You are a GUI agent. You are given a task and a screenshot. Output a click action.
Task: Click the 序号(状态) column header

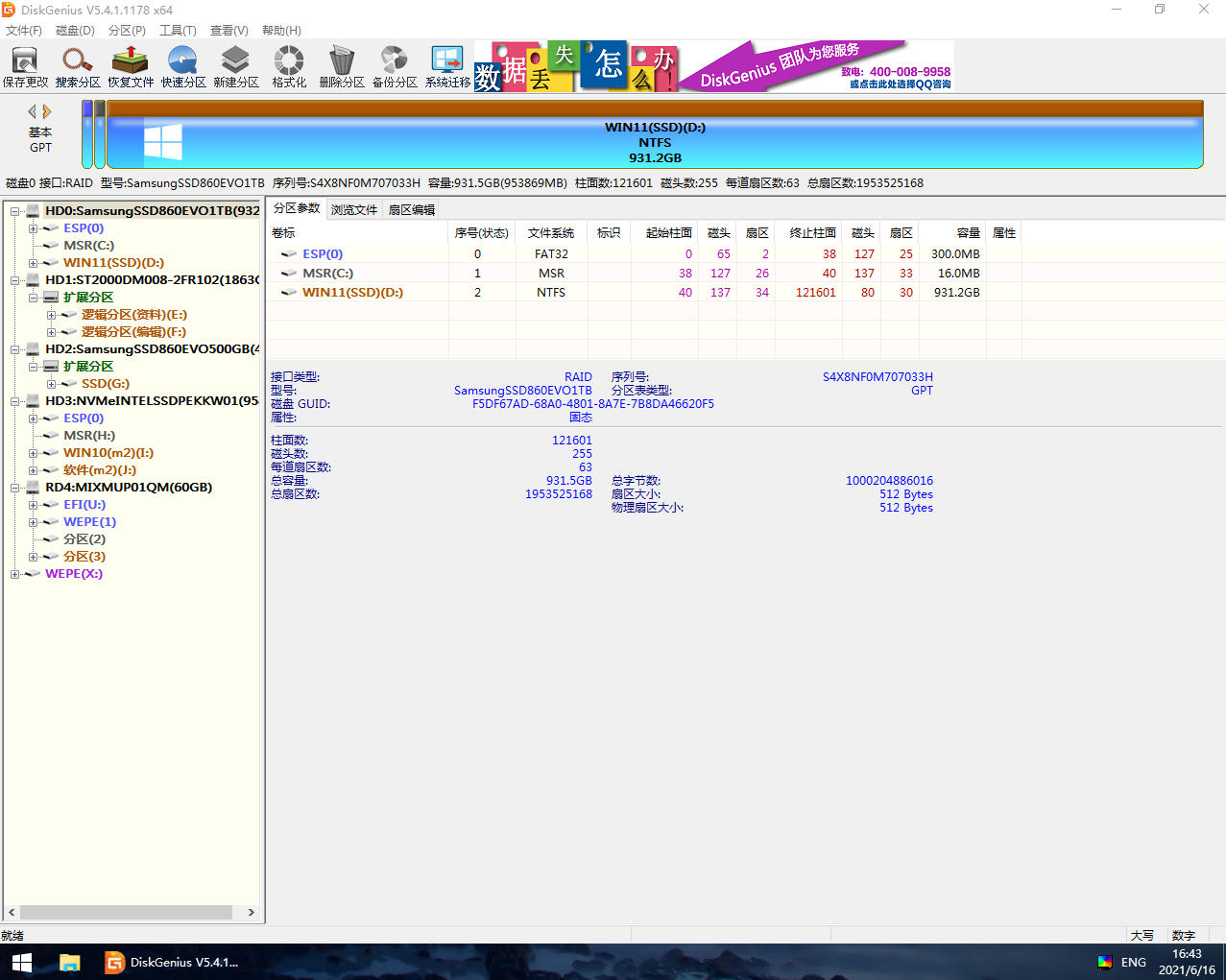[x=482, y=232]
